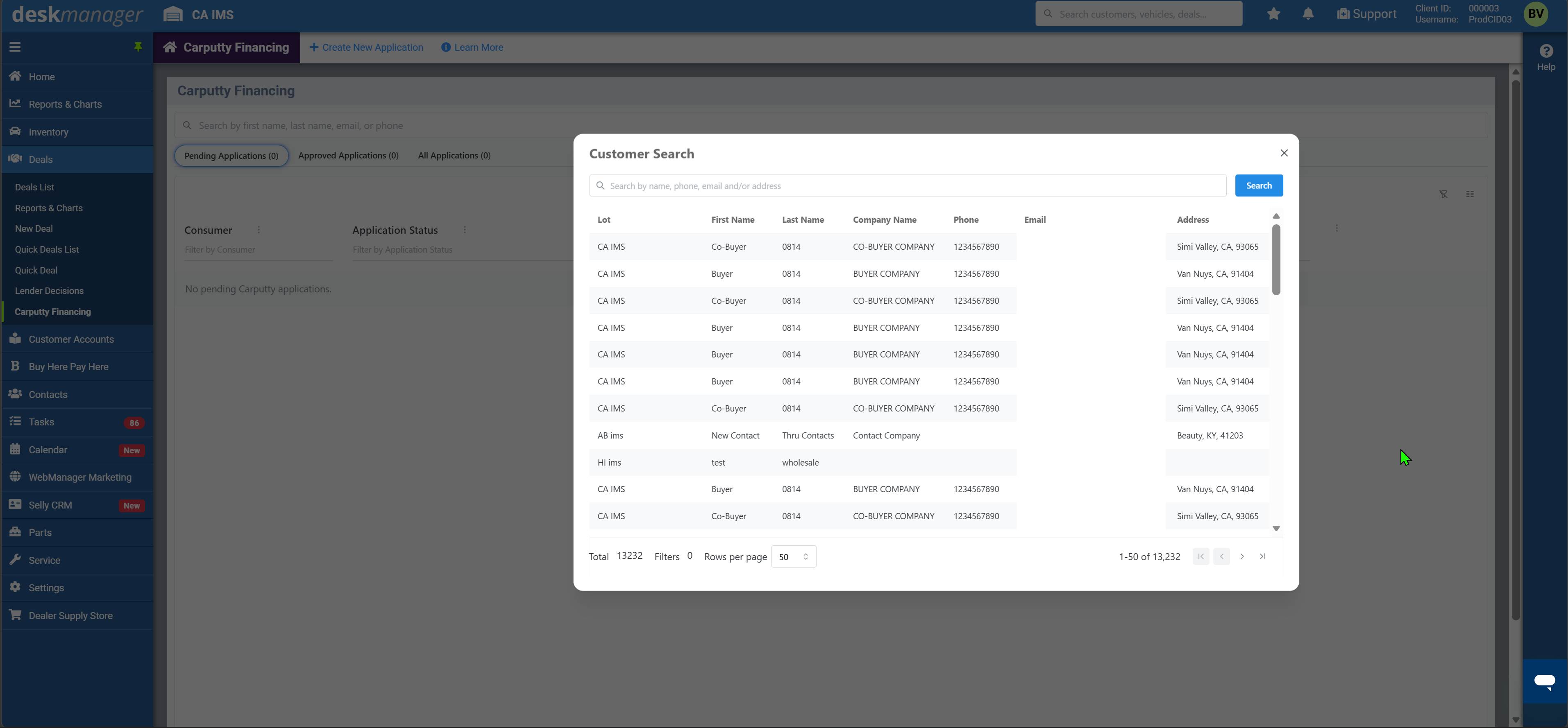The height and width of the screenshot is (728, 1568).
Task: Open column chooser icon above grid
Action: (x=1470, y=194)
